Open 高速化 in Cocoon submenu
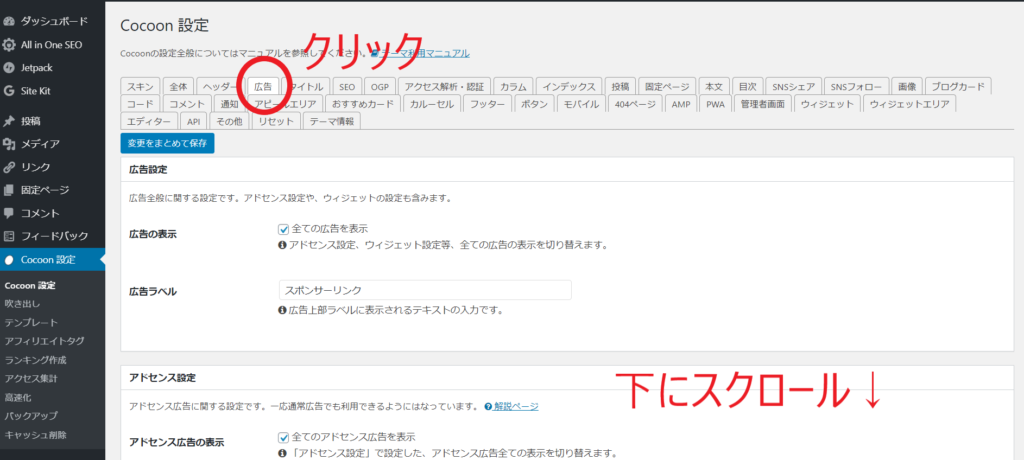Screen dimensions: 1024x460 (18, 397)
